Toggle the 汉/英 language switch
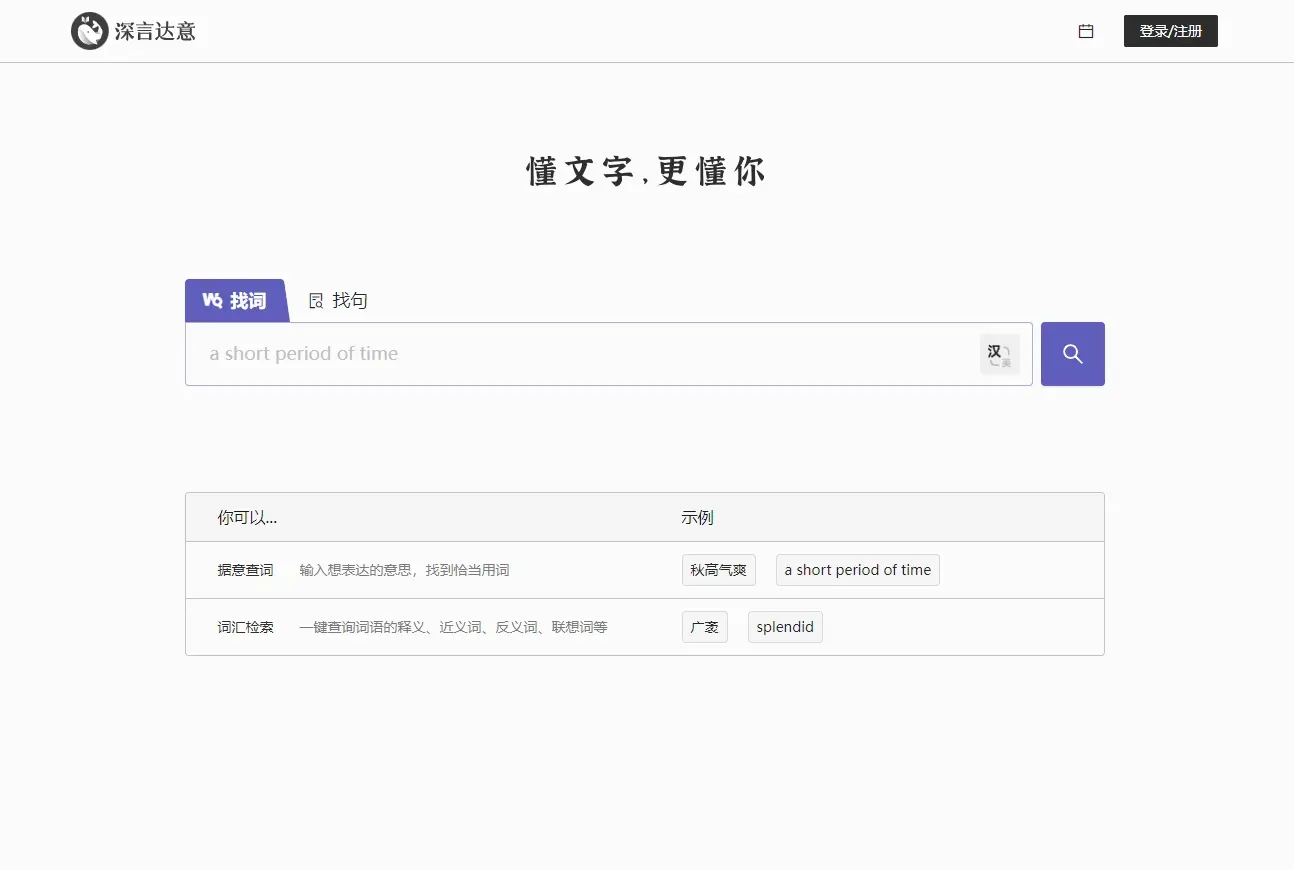The width and height of the screenshot is (1294, 870). click(x=999, y=354)
